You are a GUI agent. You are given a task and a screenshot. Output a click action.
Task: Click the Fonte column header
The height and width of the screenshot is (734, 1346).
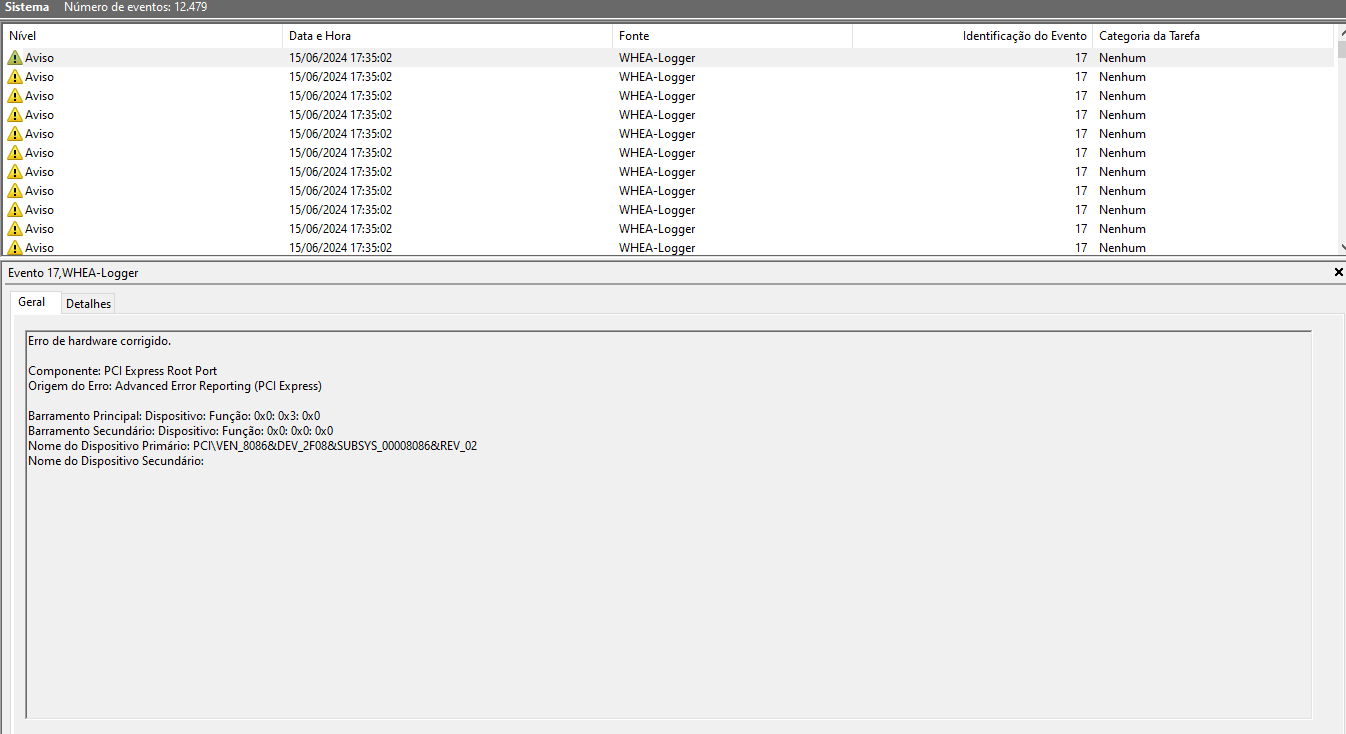[732, 36]
